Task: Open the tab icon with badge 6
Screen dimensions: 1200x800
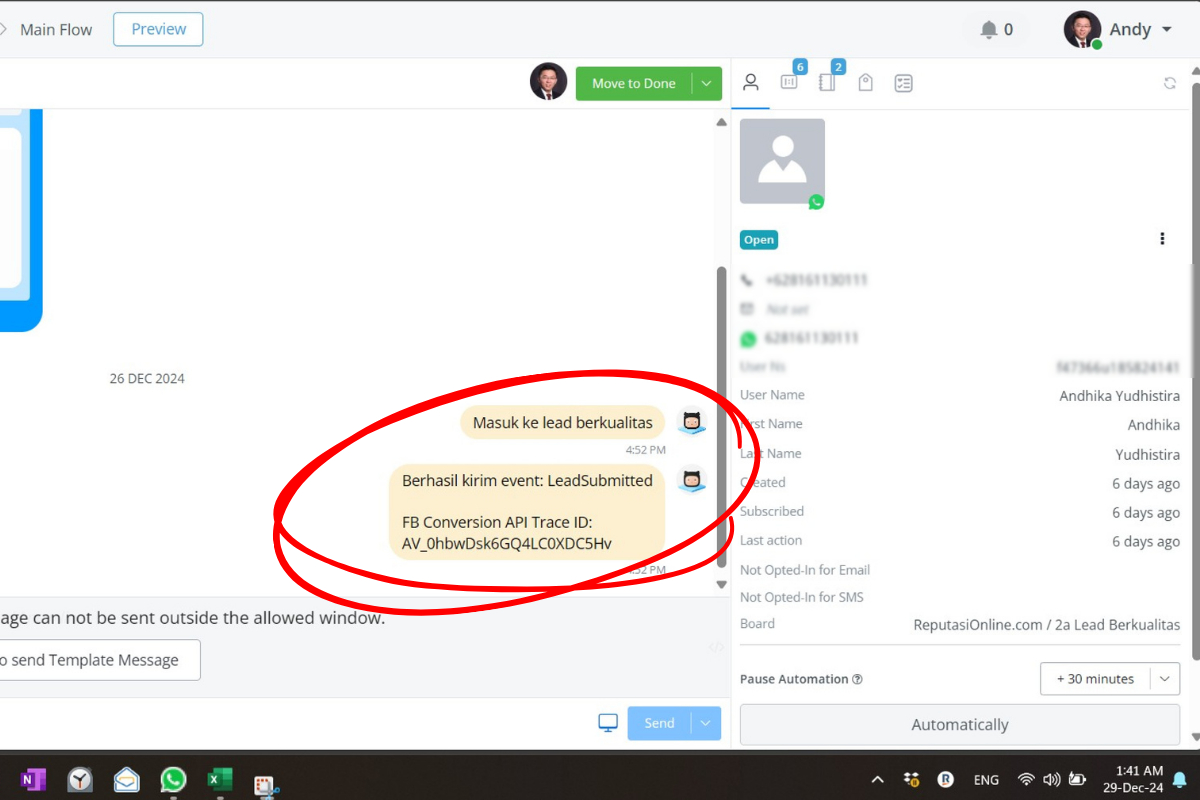Action: coord(789,83)
